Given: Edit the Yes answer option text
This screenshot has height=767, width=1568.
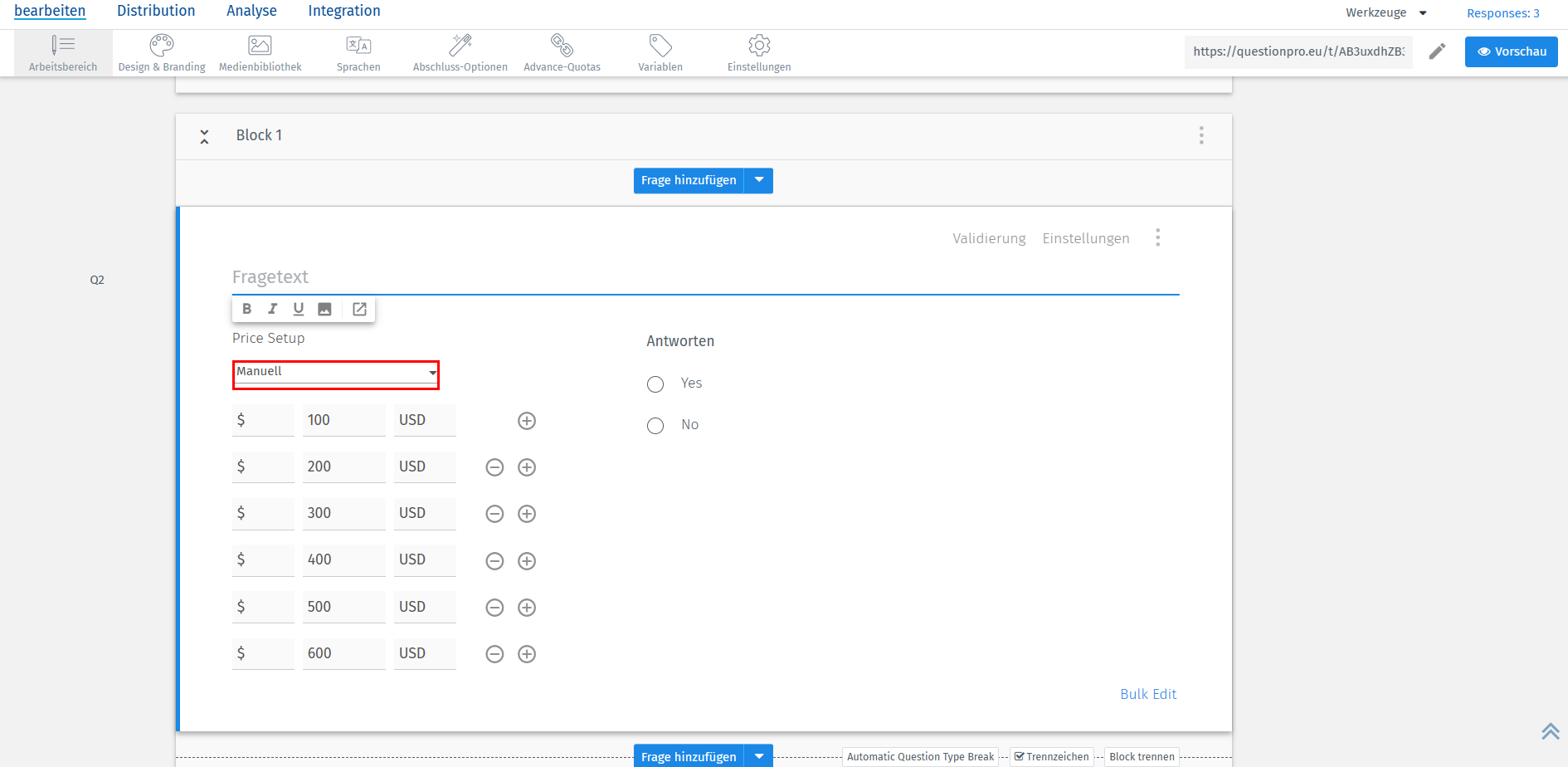Looking at the screenshot, I should pyautogui.click(x=692, y=383).
